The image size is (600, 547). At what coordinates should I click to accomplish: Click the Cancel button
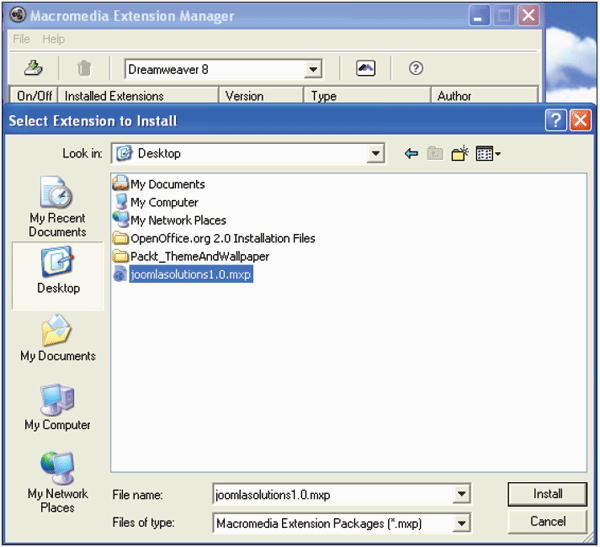(x=547, y=521)
